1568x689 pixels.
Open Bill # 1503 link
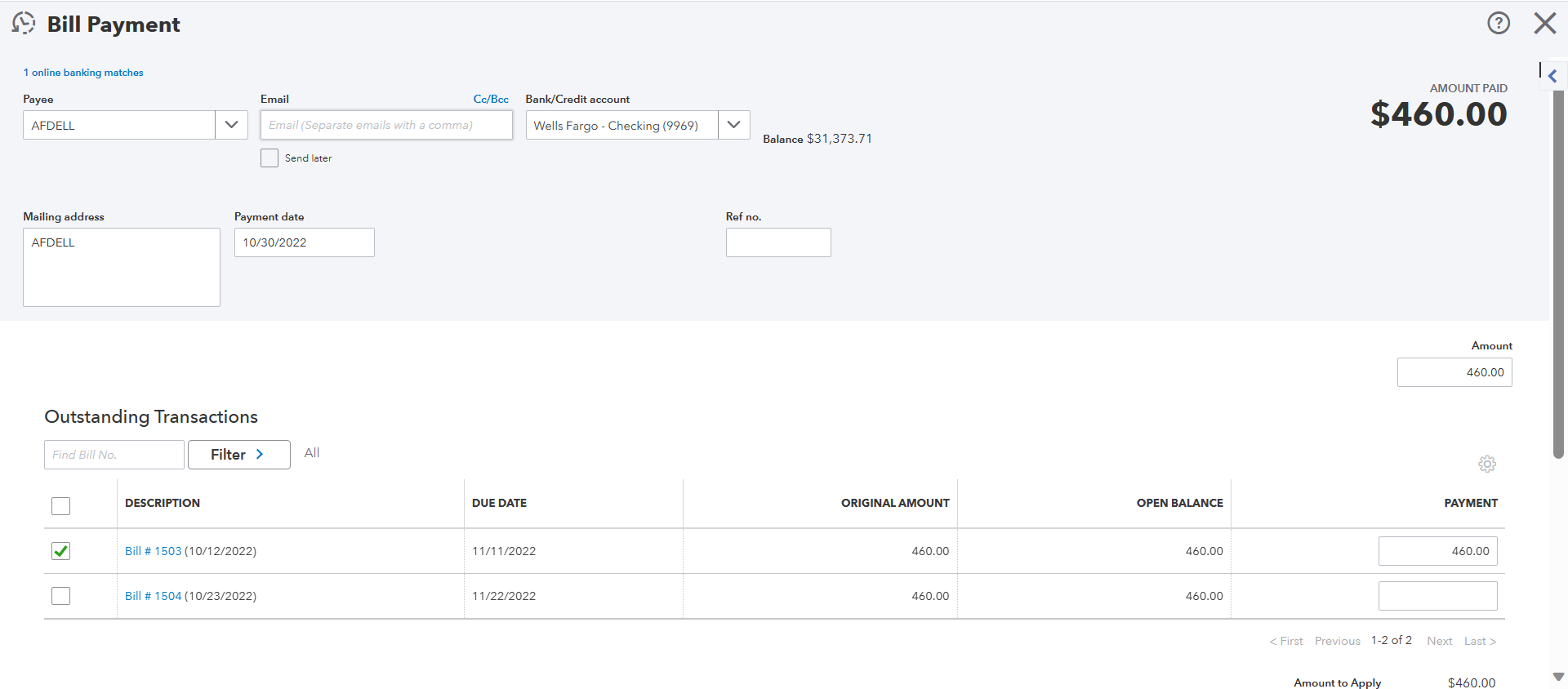[154, 551]
